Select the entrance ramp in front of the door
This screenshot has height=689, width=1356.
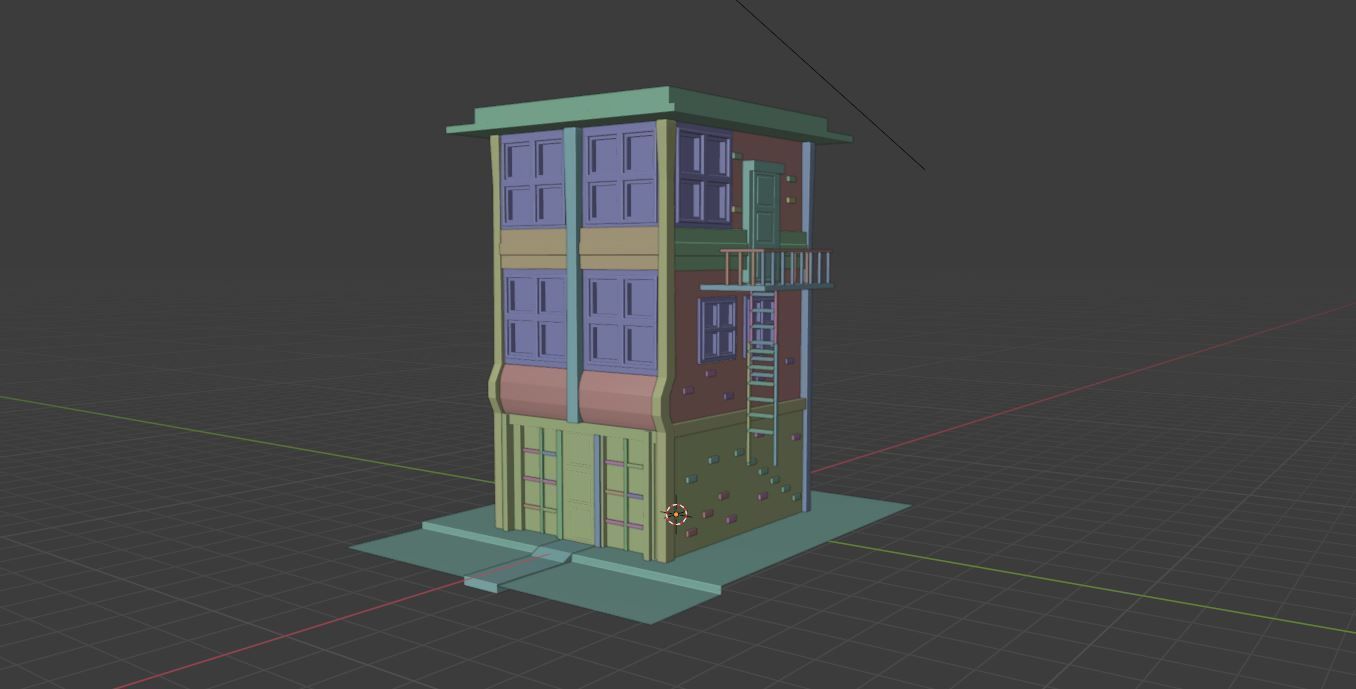pos(517,568)
